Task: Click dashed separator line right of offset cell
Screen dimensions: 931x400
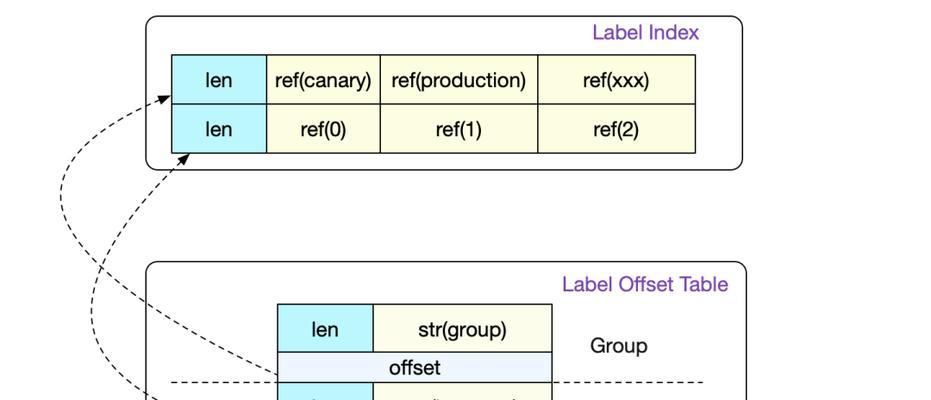Action: tap(628, 382)
